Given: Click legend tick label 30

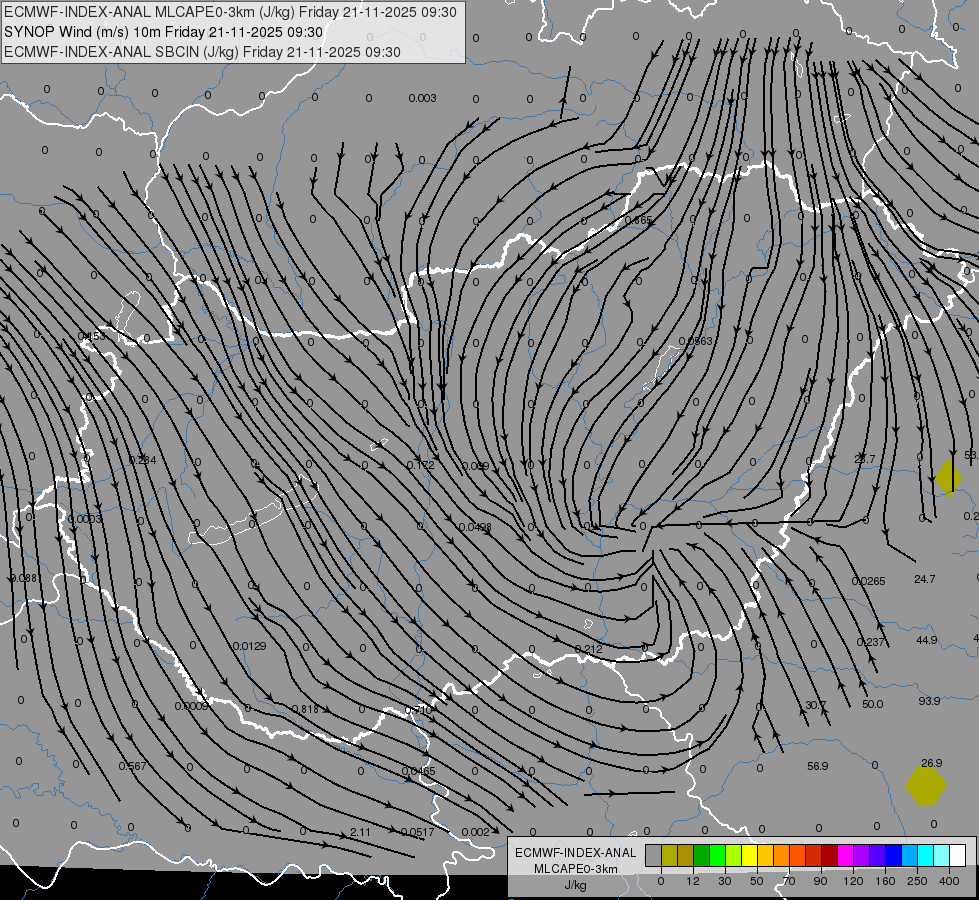Looking at the screenshot, I should 724,881.
